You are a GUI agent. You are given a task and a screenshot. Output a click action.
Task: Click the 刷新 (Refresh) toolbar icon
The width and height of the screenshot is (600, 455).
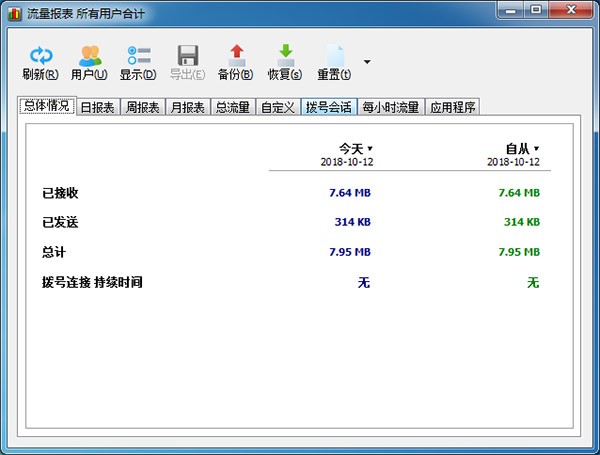pos(40,56)
